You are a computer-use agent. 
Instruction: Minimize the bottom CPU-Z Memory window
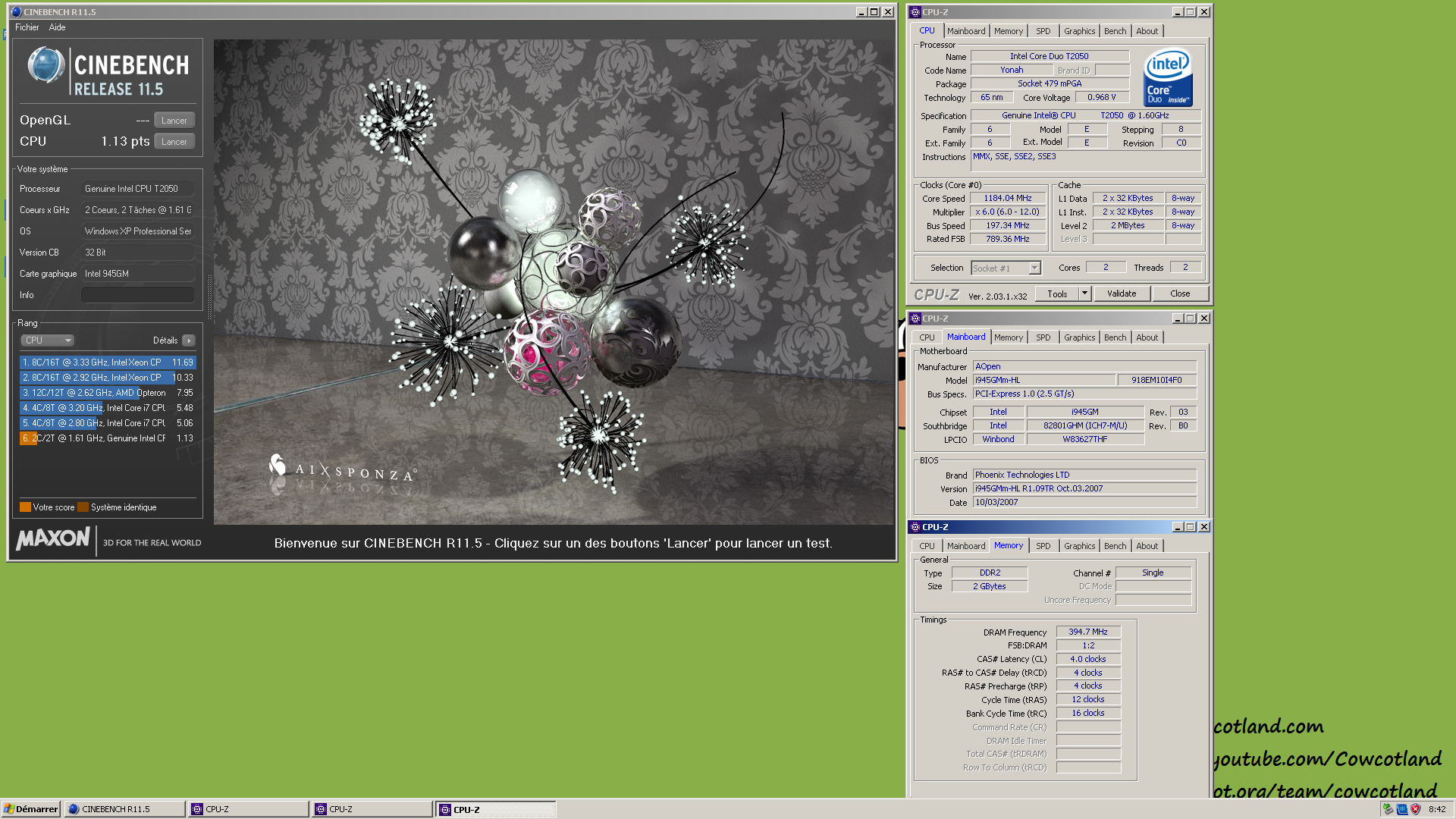(1178, 527)
